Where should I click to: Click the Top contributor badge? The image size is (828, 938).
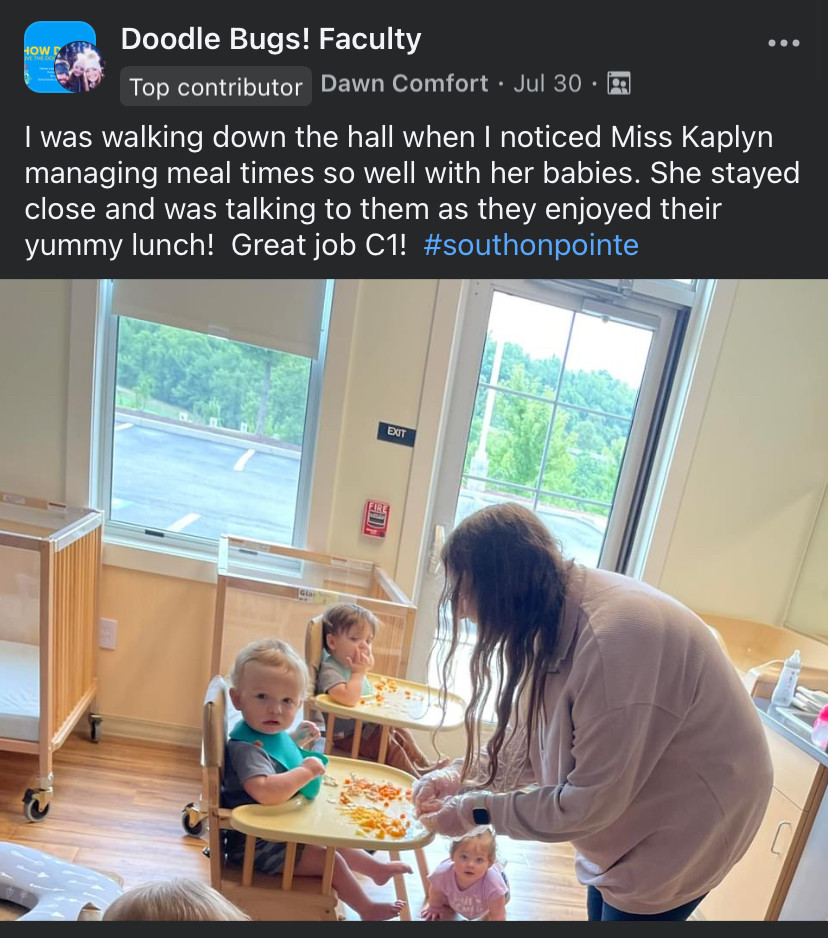[x=216, y=87]
